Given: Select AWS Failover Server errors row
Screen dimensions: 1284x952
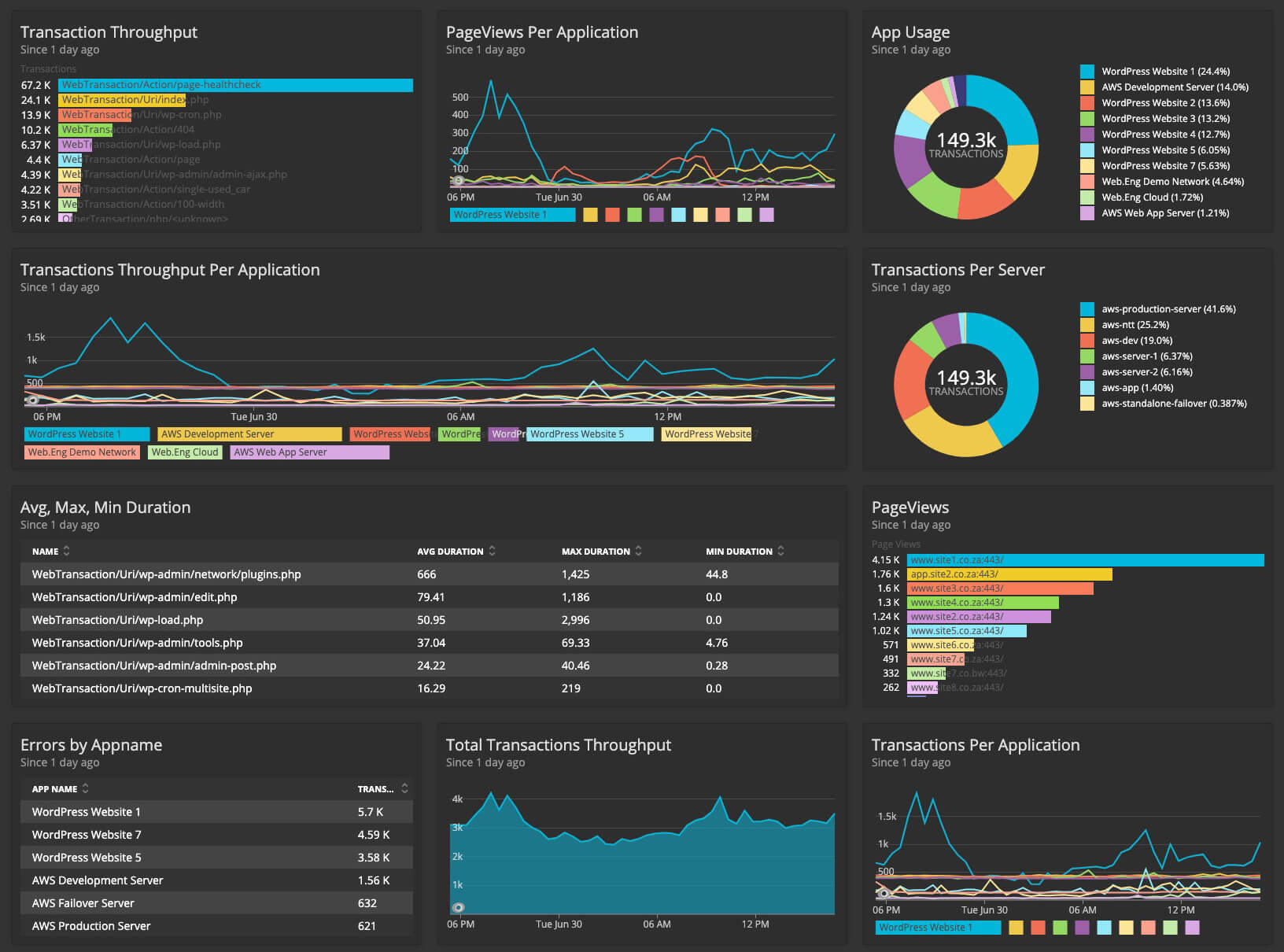Looking at the screenshot, I should click(216, 903).
